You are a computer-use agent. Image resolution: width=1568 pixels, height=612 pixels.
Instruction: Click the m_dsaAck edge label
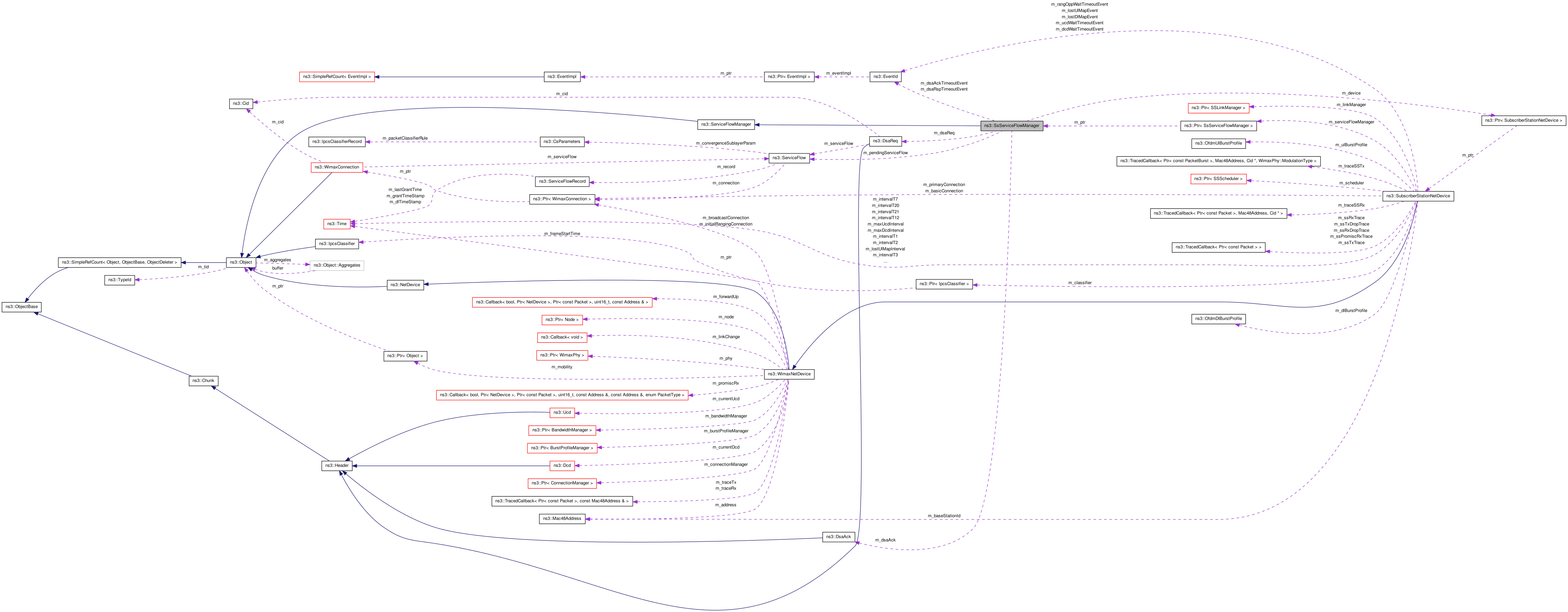tap(885, 540)
